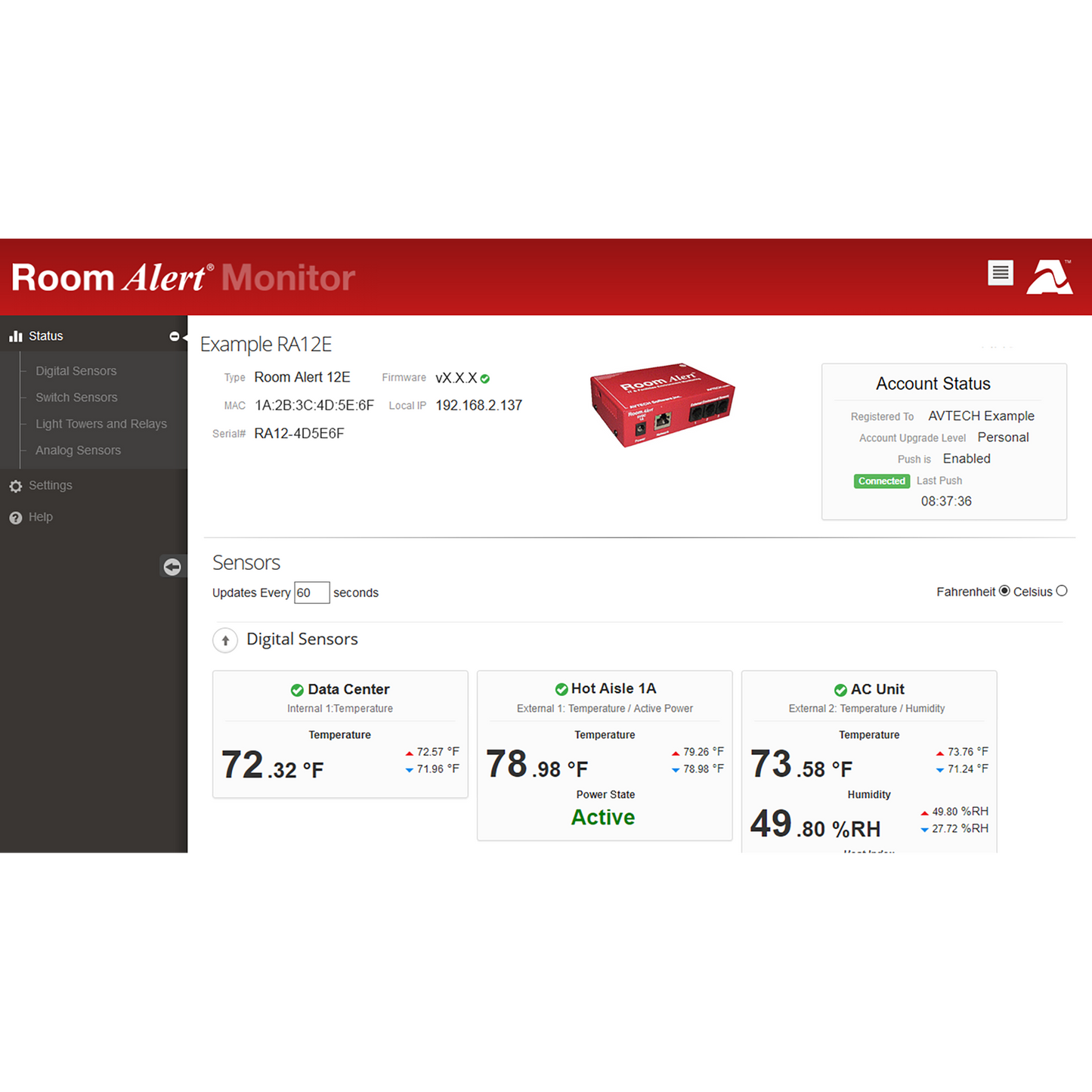1092x1092 pixels.
Task: Open Digital Sensors in sidebar
Action: click(x=76, y=371)
